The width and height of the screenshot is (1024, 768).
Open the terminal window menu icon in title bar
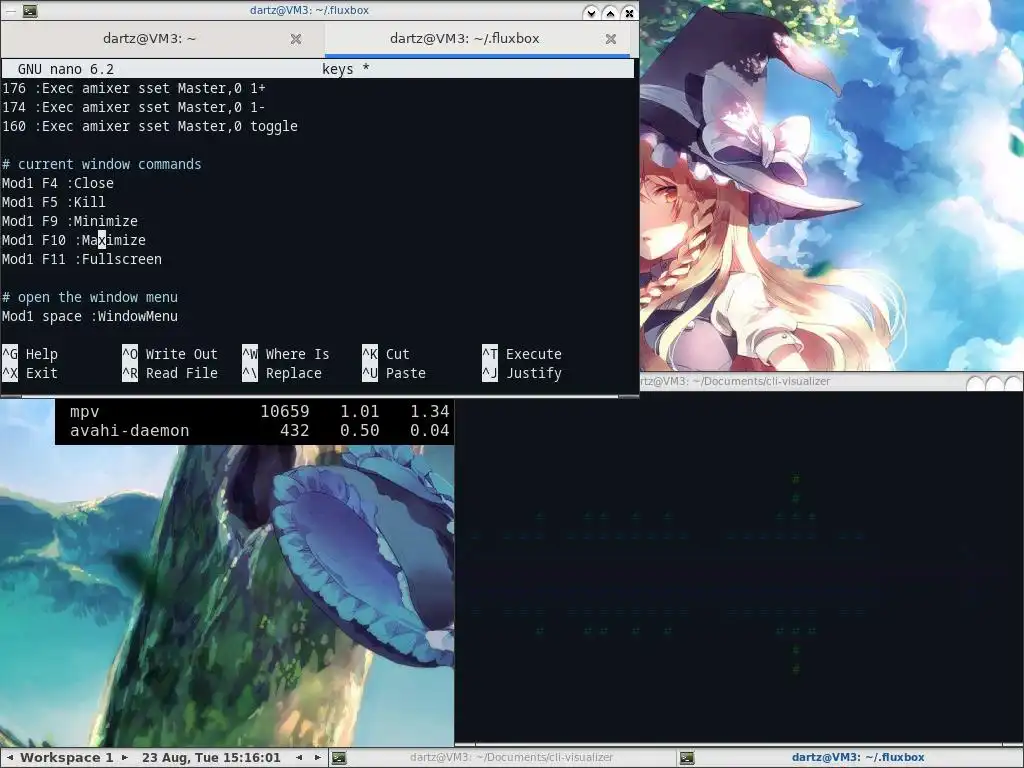coord(30,11)
